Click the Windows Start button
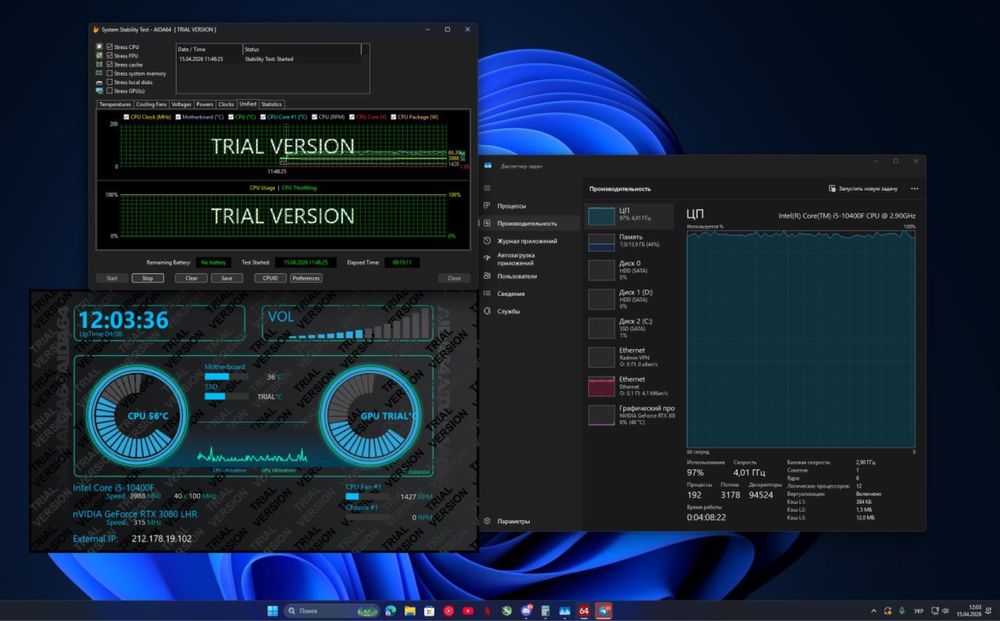The image size is (1000, 621). point(272,611)
